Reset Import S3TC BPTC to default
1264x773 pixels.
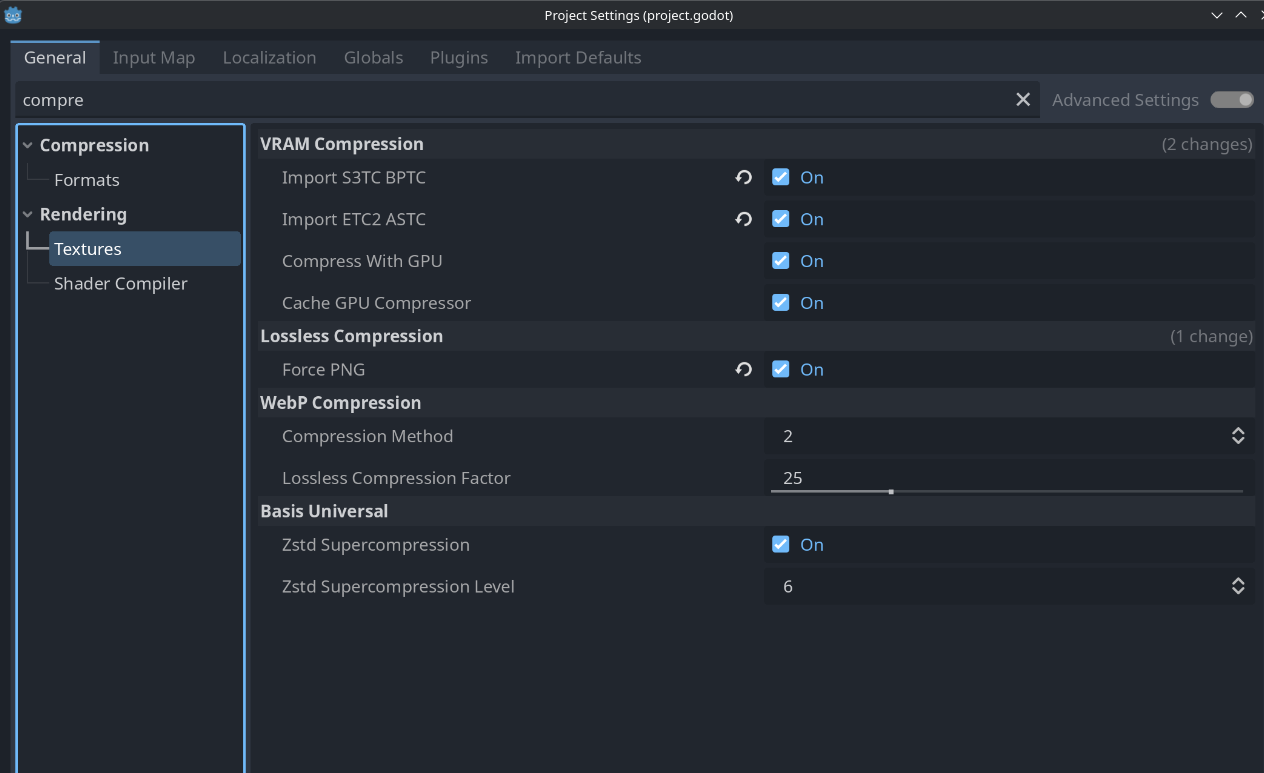[x=743, y=177]
